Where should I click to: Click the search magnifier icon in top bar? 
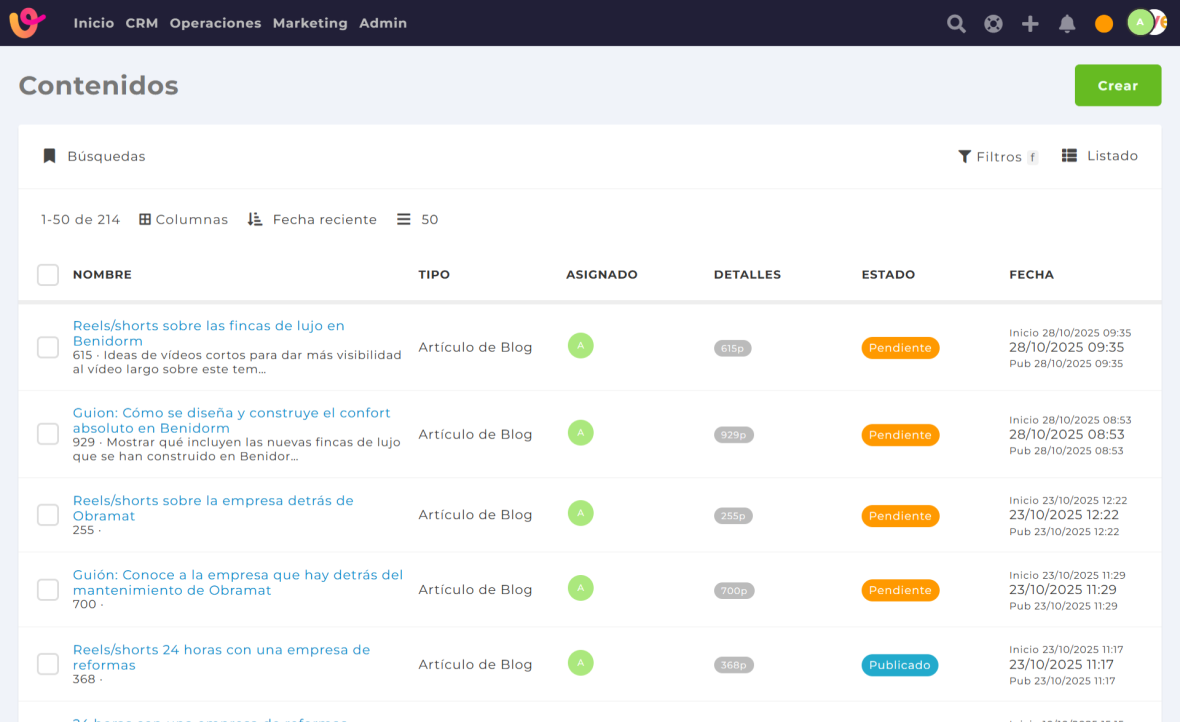coord(956,24)
